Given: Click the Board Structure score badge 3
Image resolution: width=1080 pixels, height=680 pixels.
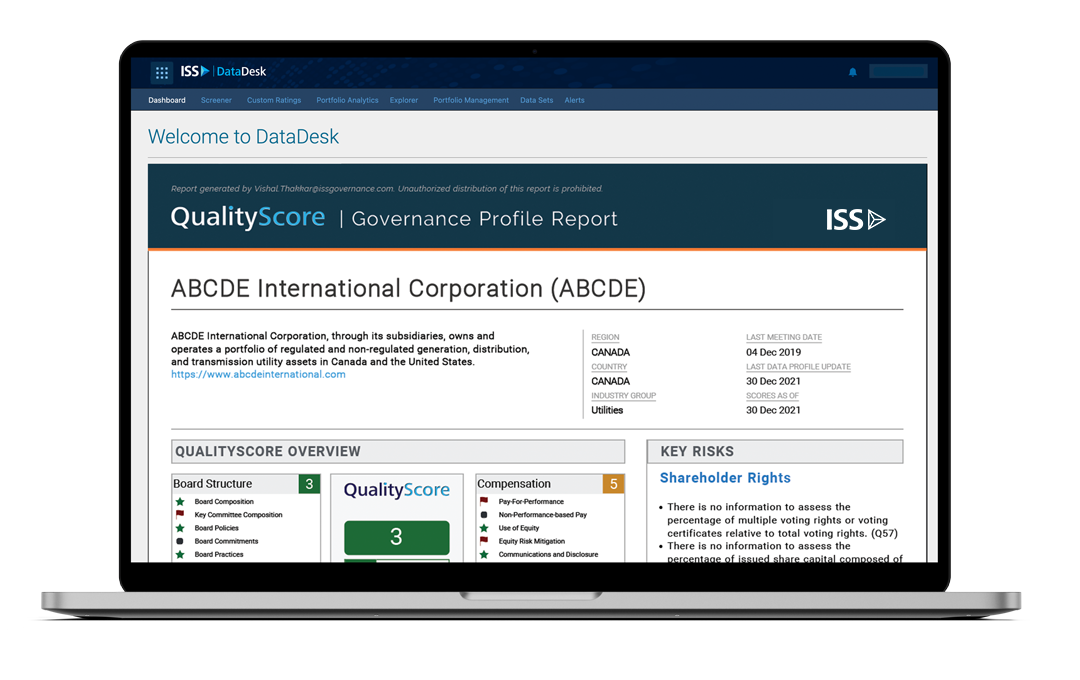Looking at the screenshot, I should tap(309, 484).
